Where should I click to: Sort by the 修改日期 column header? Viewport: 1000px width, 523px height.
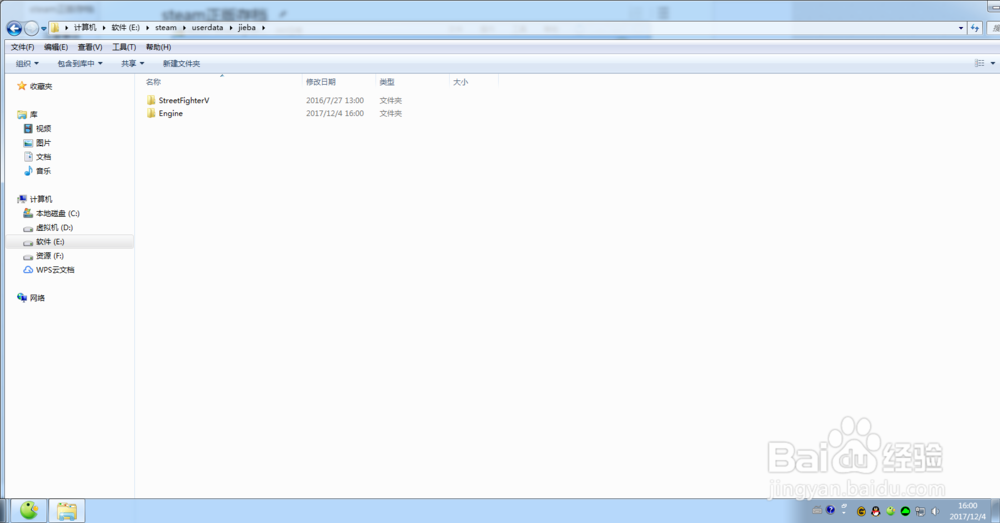(x=321, y=82)
